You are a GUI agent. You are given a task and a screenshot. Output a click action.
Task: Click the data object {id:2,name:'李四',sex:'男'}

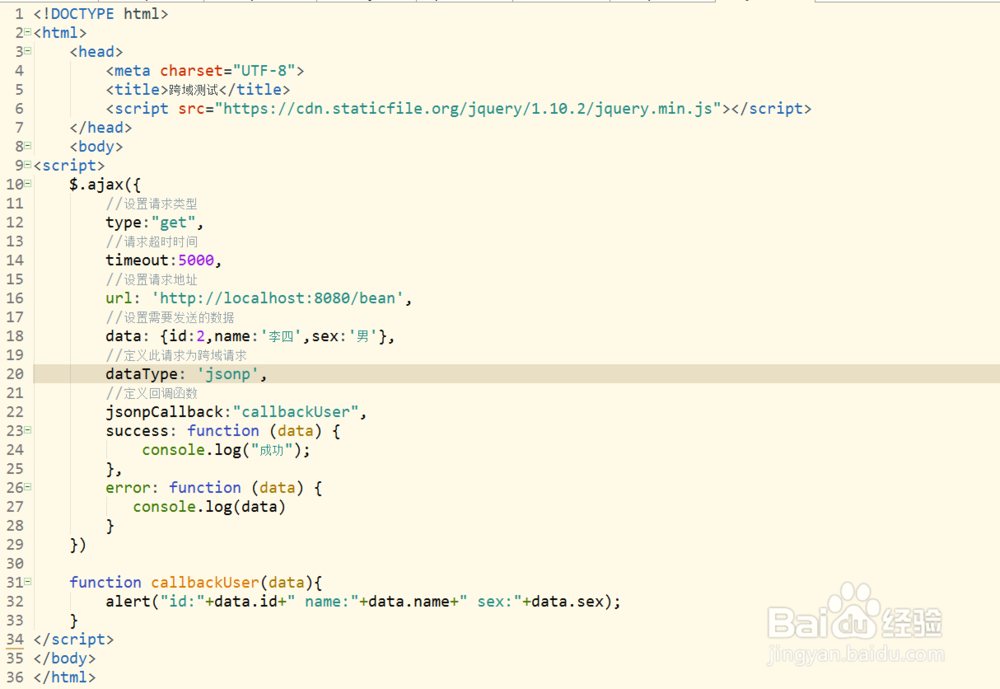273,336
